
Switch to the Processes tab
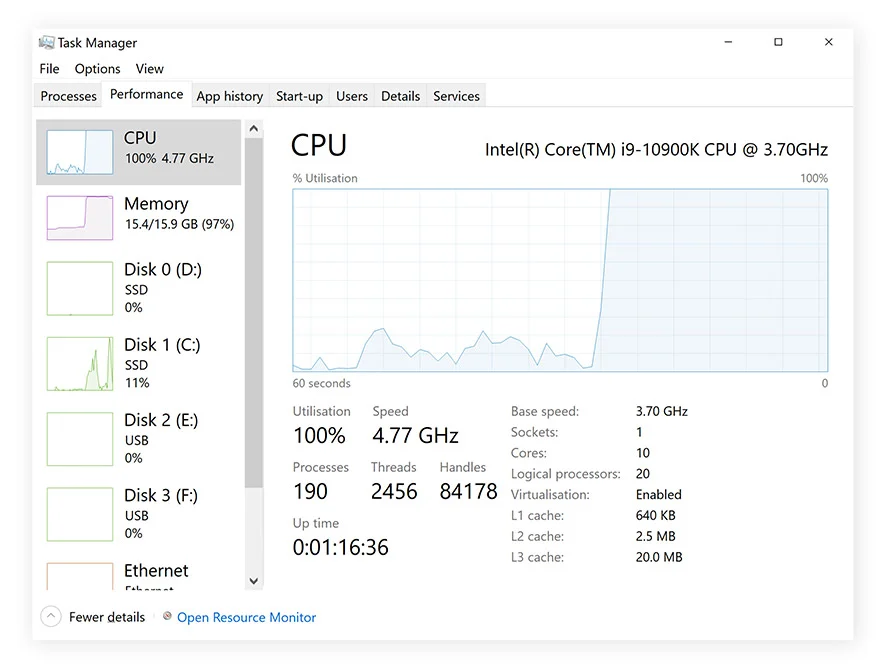pos(67,96)
